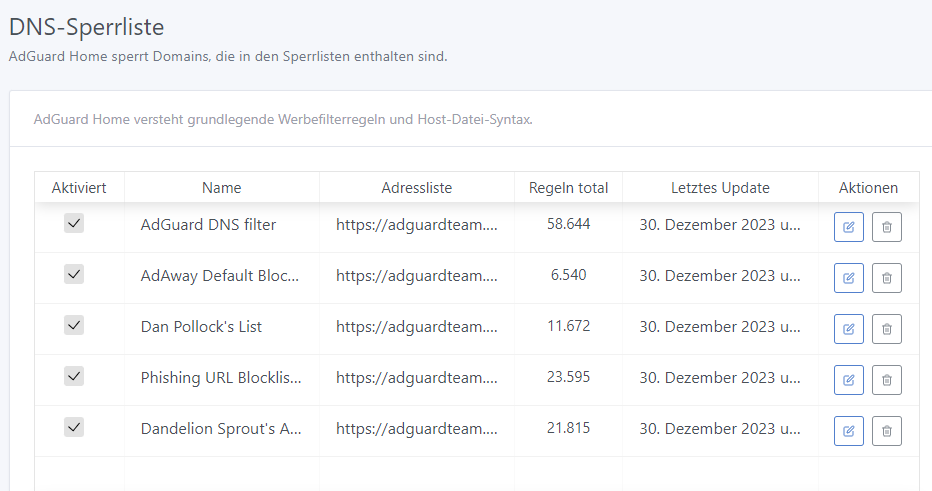Image resolution: width=932 pixels, height=491 pixels.
Task: Delete the Phishing URL Blocklist entry
Action: (x=886, y=380)
